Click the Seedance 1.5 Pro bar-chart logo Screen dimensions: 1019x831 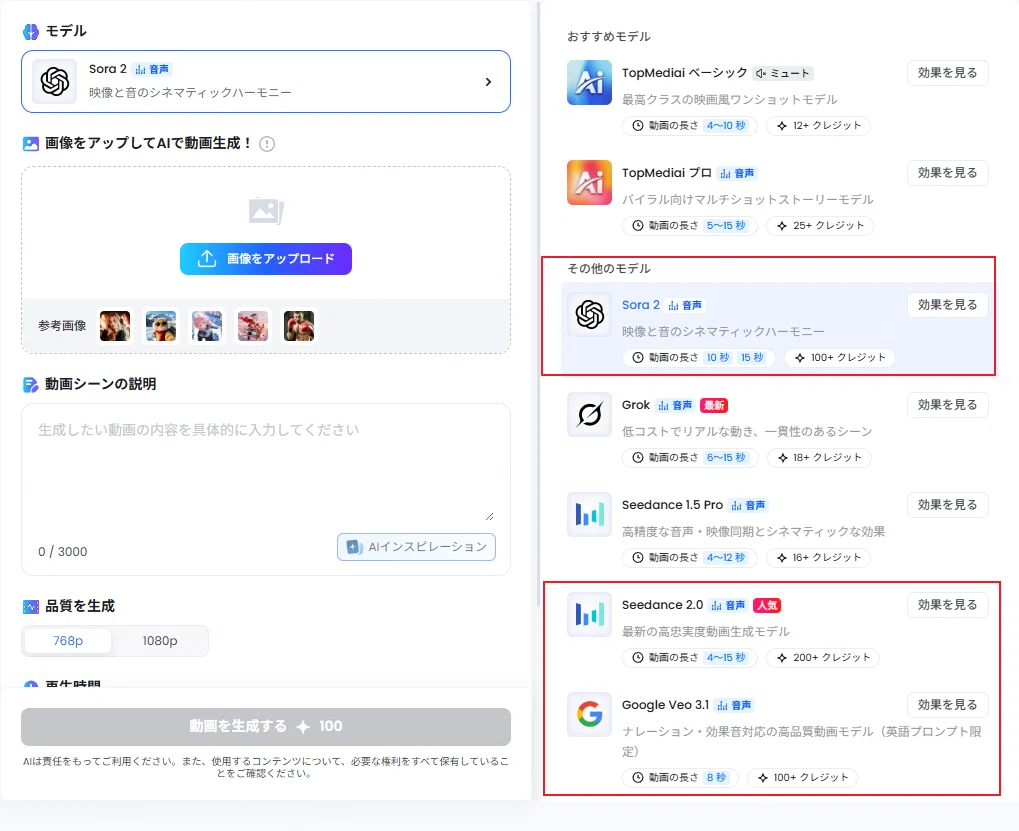click(589, 515)
